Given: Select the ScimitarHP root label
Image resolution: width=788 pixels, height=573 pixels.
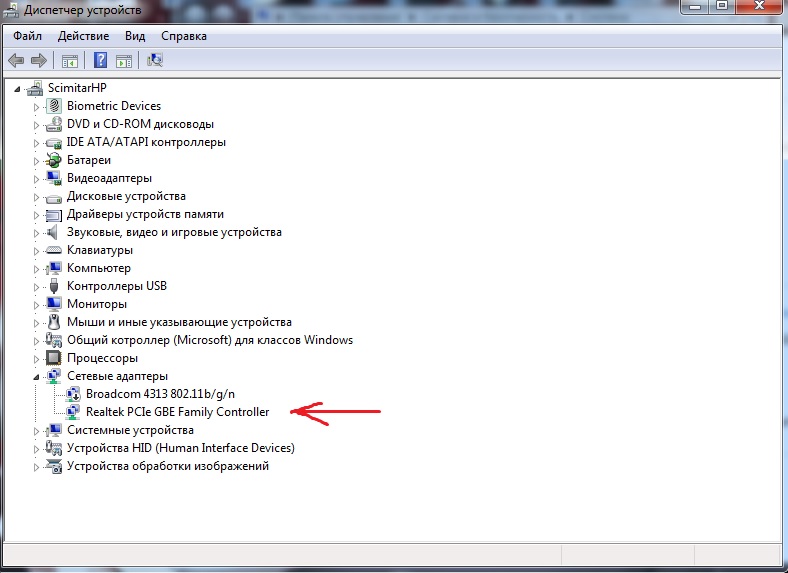Looking at the screenshot, I should point(77,88).
